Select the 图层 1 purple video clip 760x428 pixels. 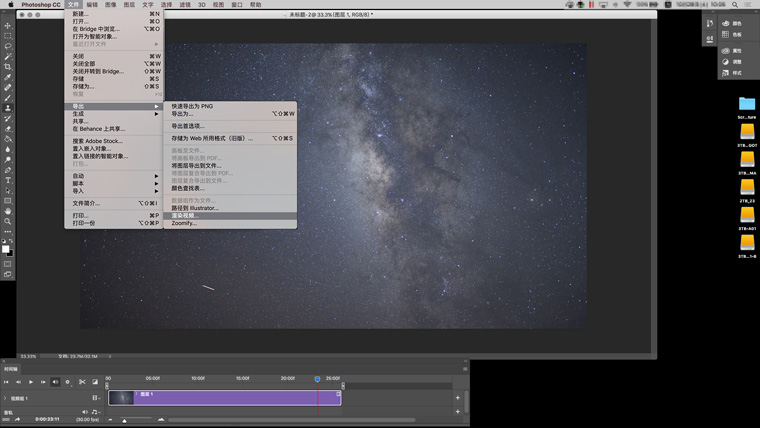click(x=225, y=398)
